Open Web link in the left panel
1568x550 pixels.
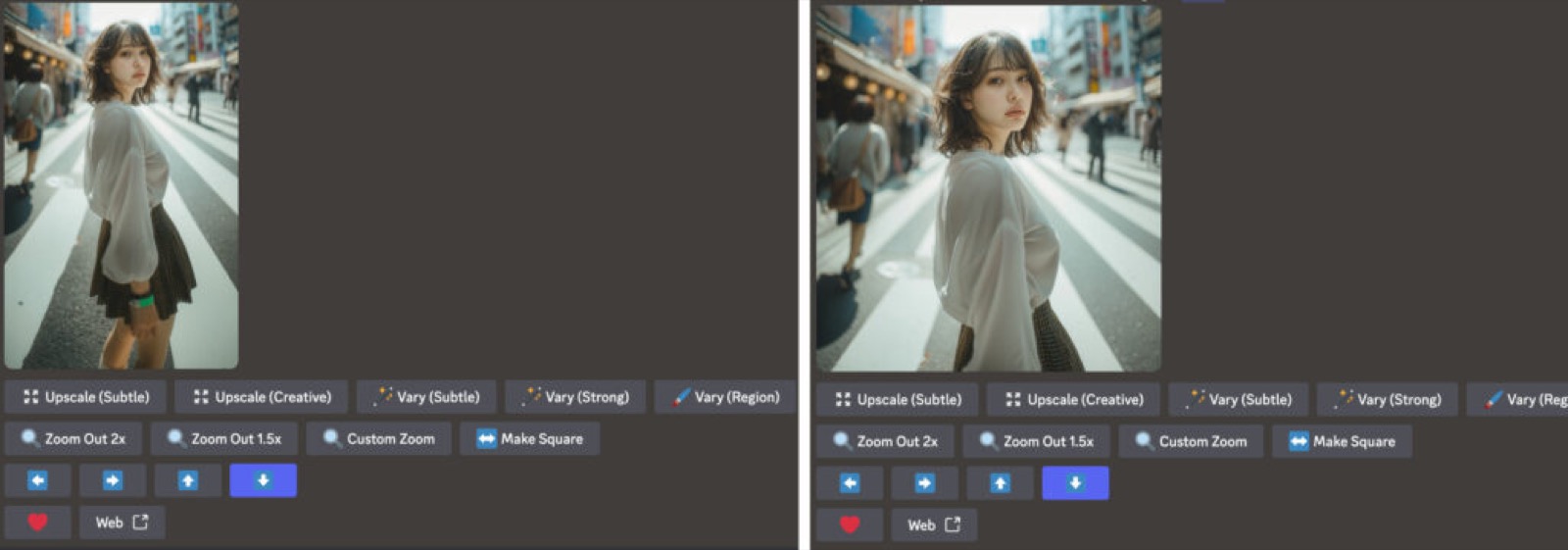pos(122,523)
